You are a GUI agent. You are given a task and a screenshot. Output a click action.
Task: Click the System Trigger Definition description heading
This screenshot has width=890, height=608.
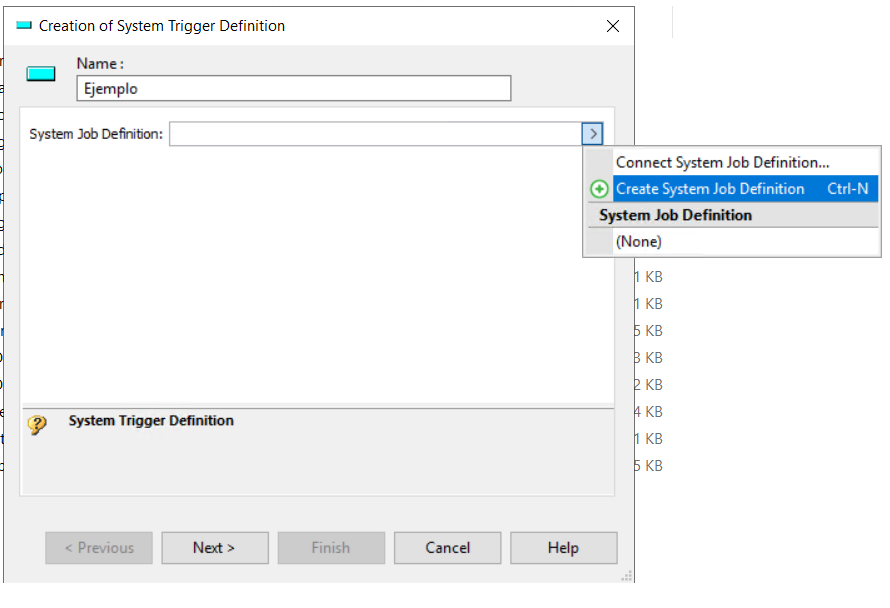(151, 421)
